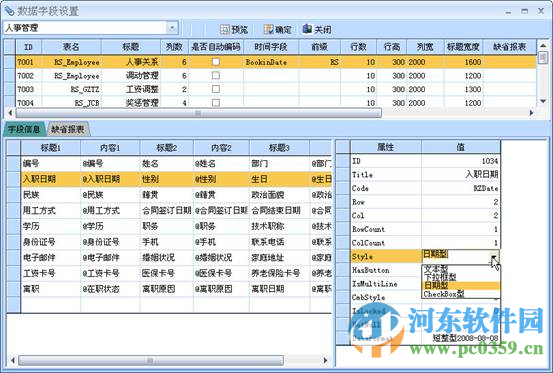Click top table scroll down arrow

point(543,102)
